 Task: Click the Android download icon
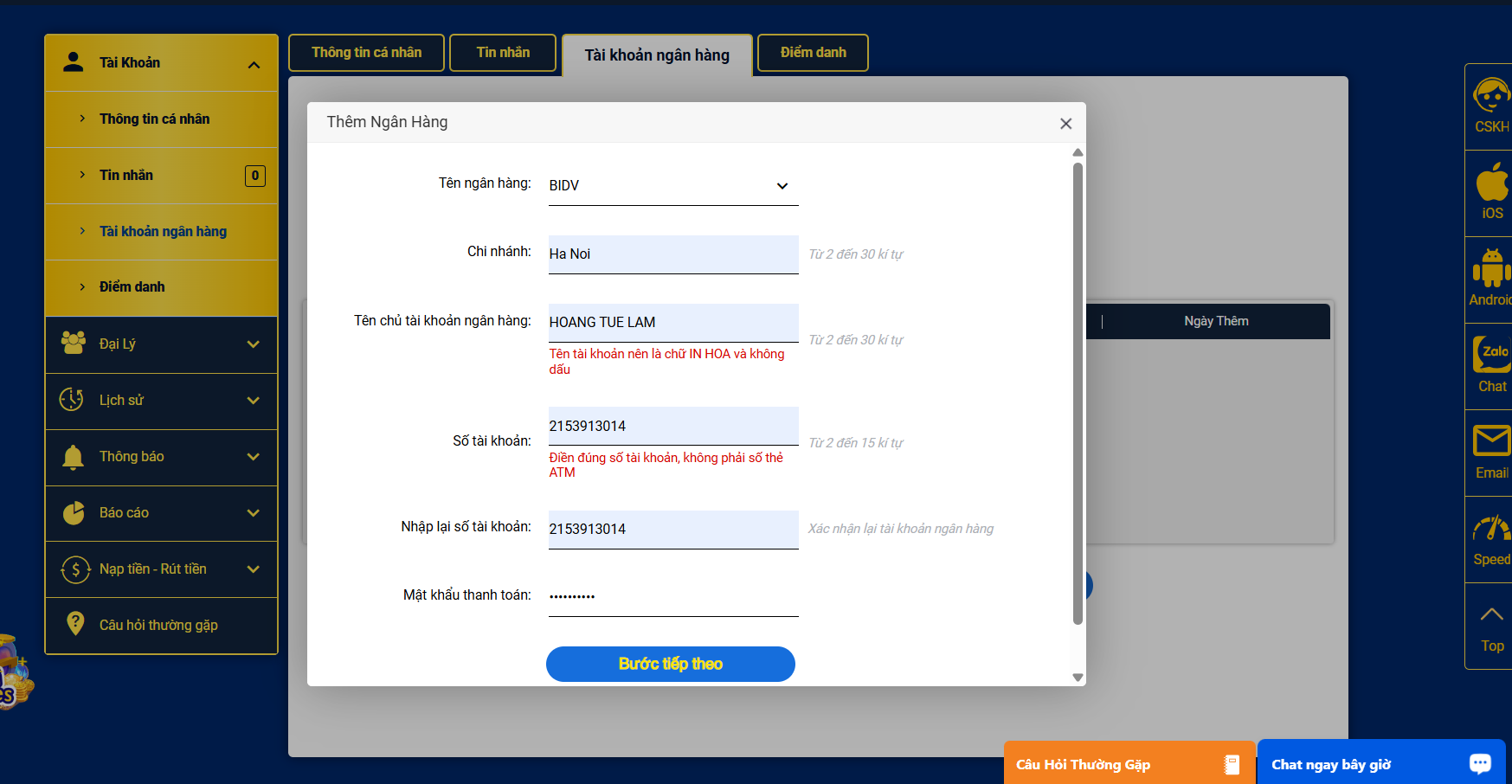coord(1491,269)
